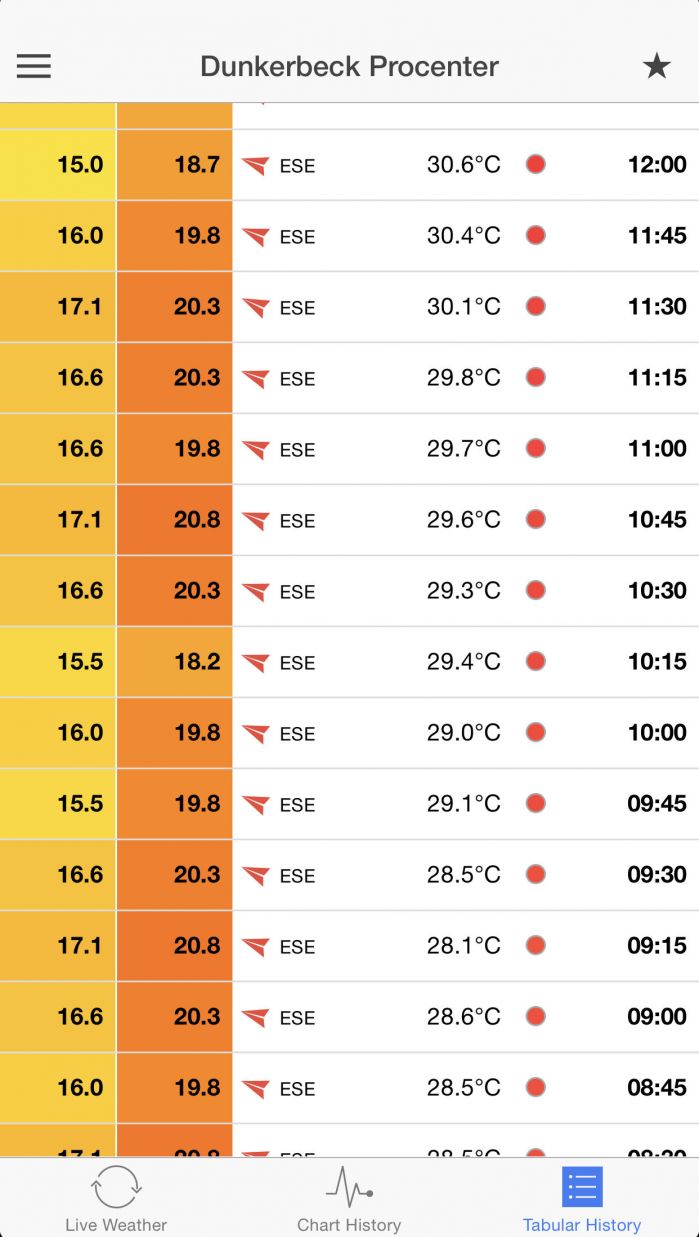Tap the ESE label at 11:00
This screenshot has height=1237, width=699.
pyautogui.click(x=297, y=450)
